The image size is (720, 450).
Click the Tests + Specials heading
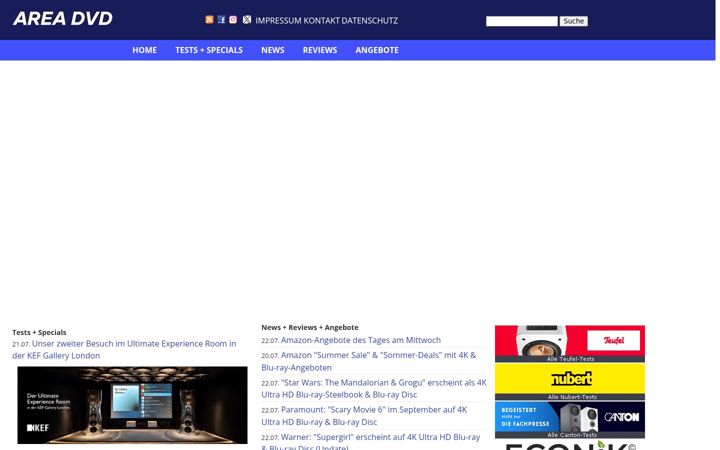[x=39, y=332]
